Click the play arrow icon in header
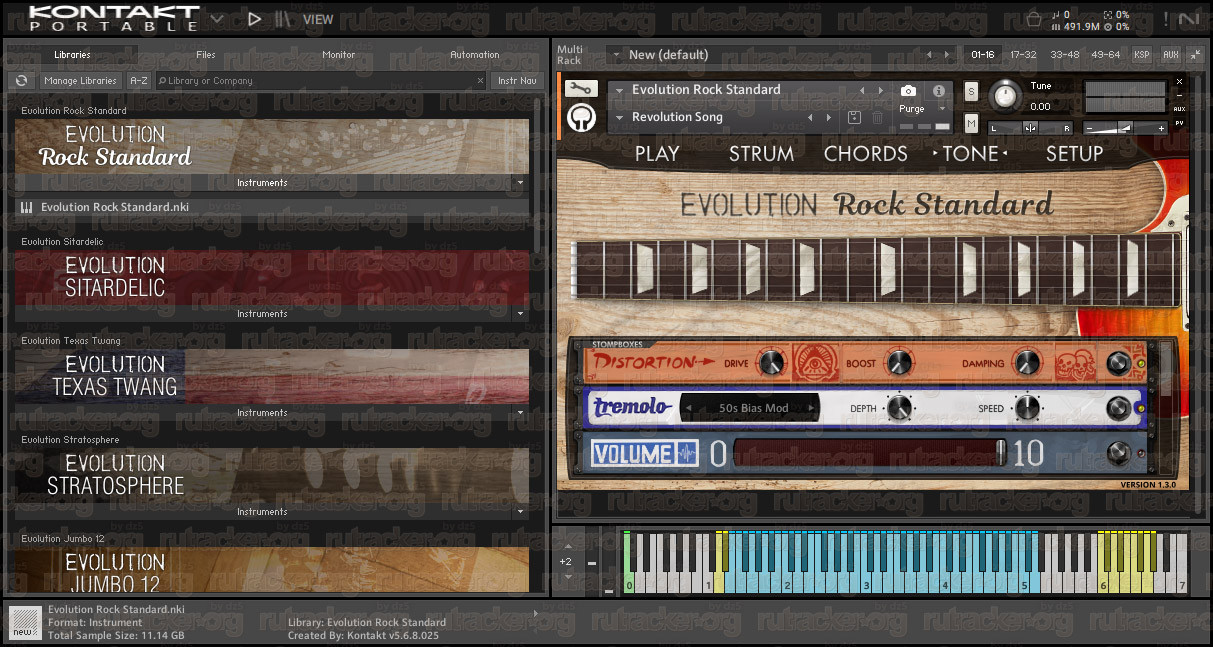This screenshot has height=647, width=1213. pyautogui.click(x=254, y=18)
